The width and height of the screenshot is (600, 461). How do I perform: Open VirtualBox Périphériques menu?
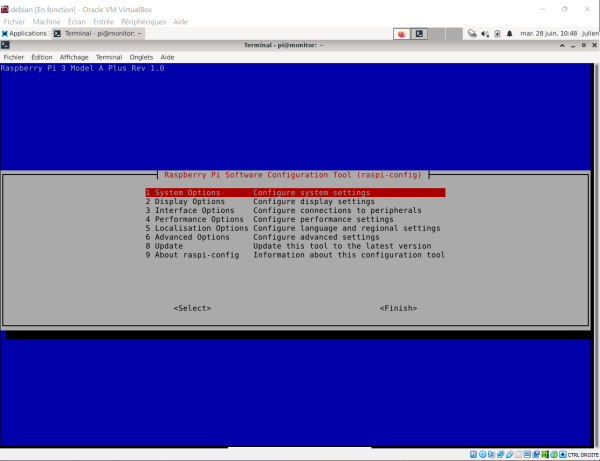143,22
